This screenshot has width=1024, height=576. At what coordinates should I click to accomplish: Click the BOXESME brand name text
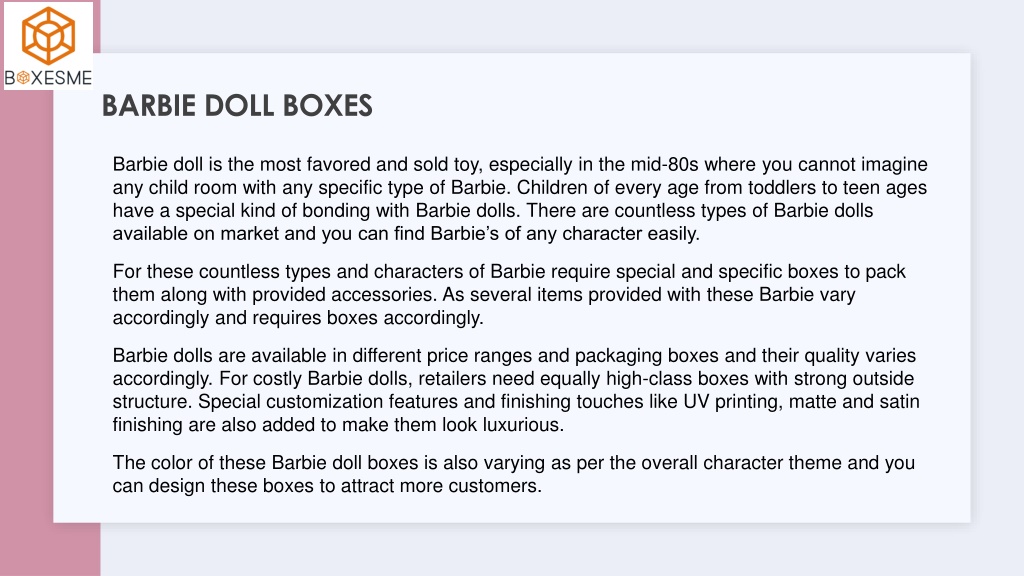click(x=48, y=78)
